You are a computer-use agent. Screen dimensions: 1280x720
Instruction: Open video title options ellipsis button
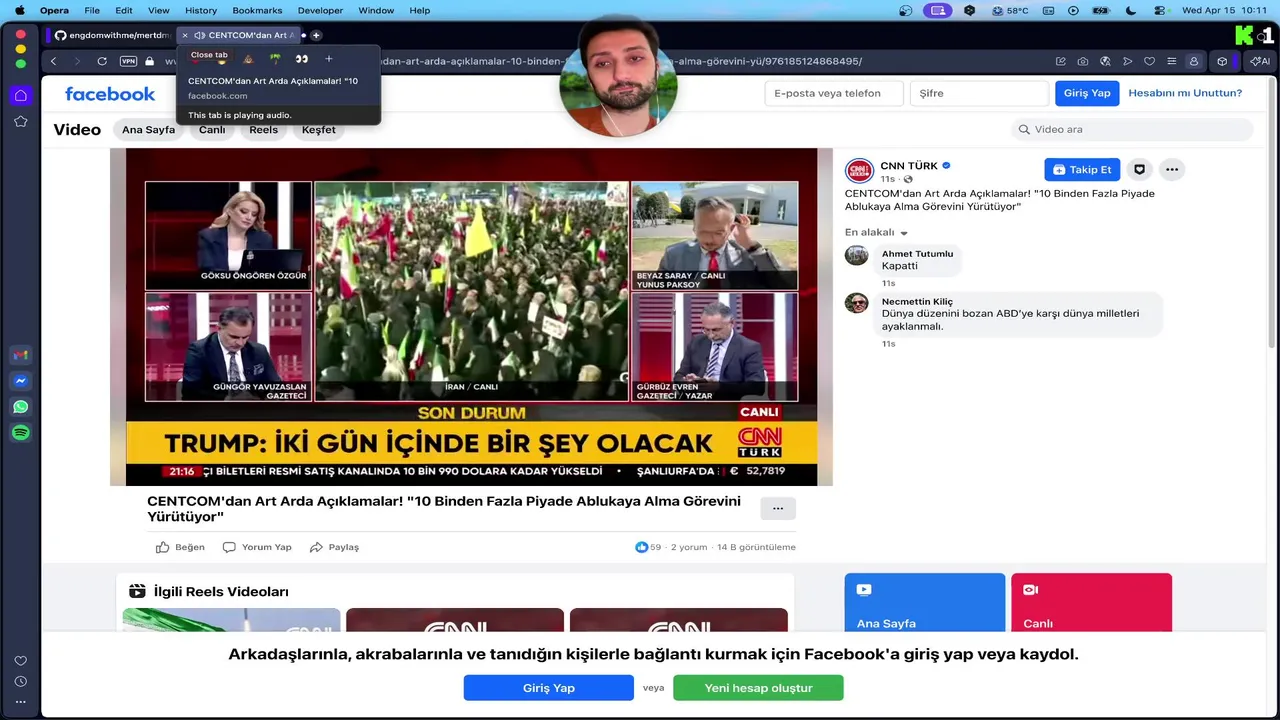coord(778,508)
